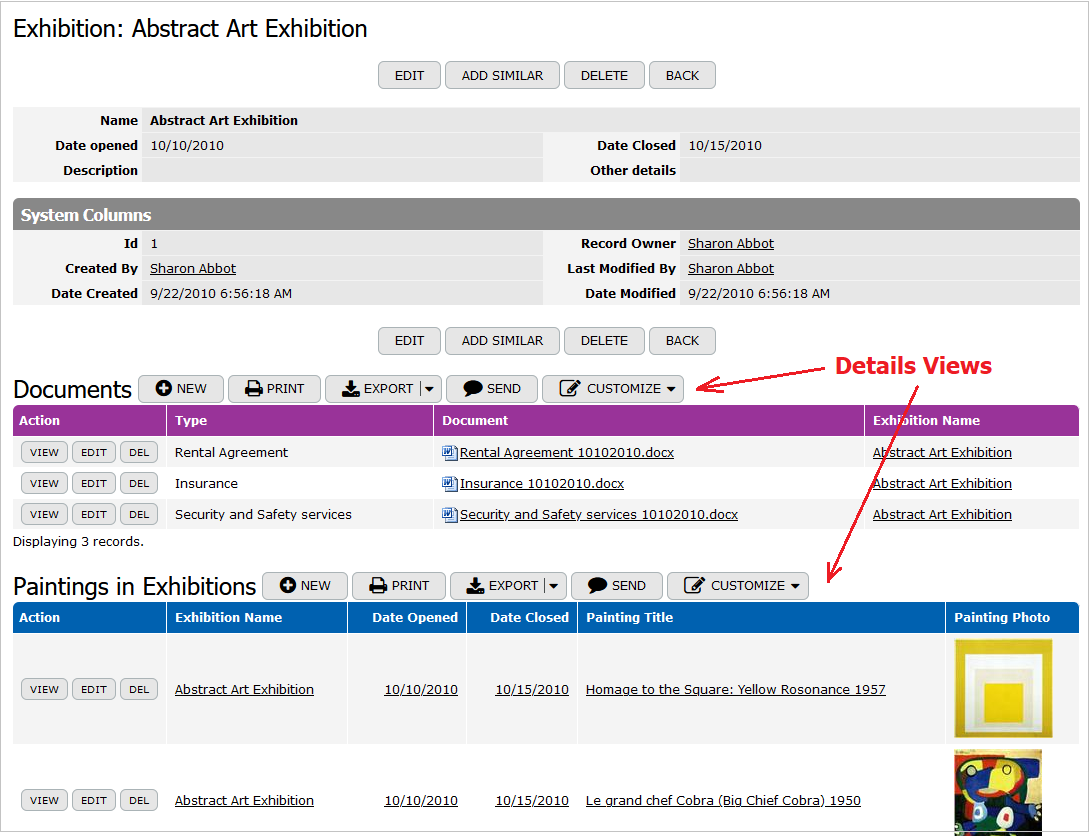The width and height of the screenshot is (1091, 836).
Task: Open the Documents CUSTOMIZE dropdown
Action: [x=613, y=389]
